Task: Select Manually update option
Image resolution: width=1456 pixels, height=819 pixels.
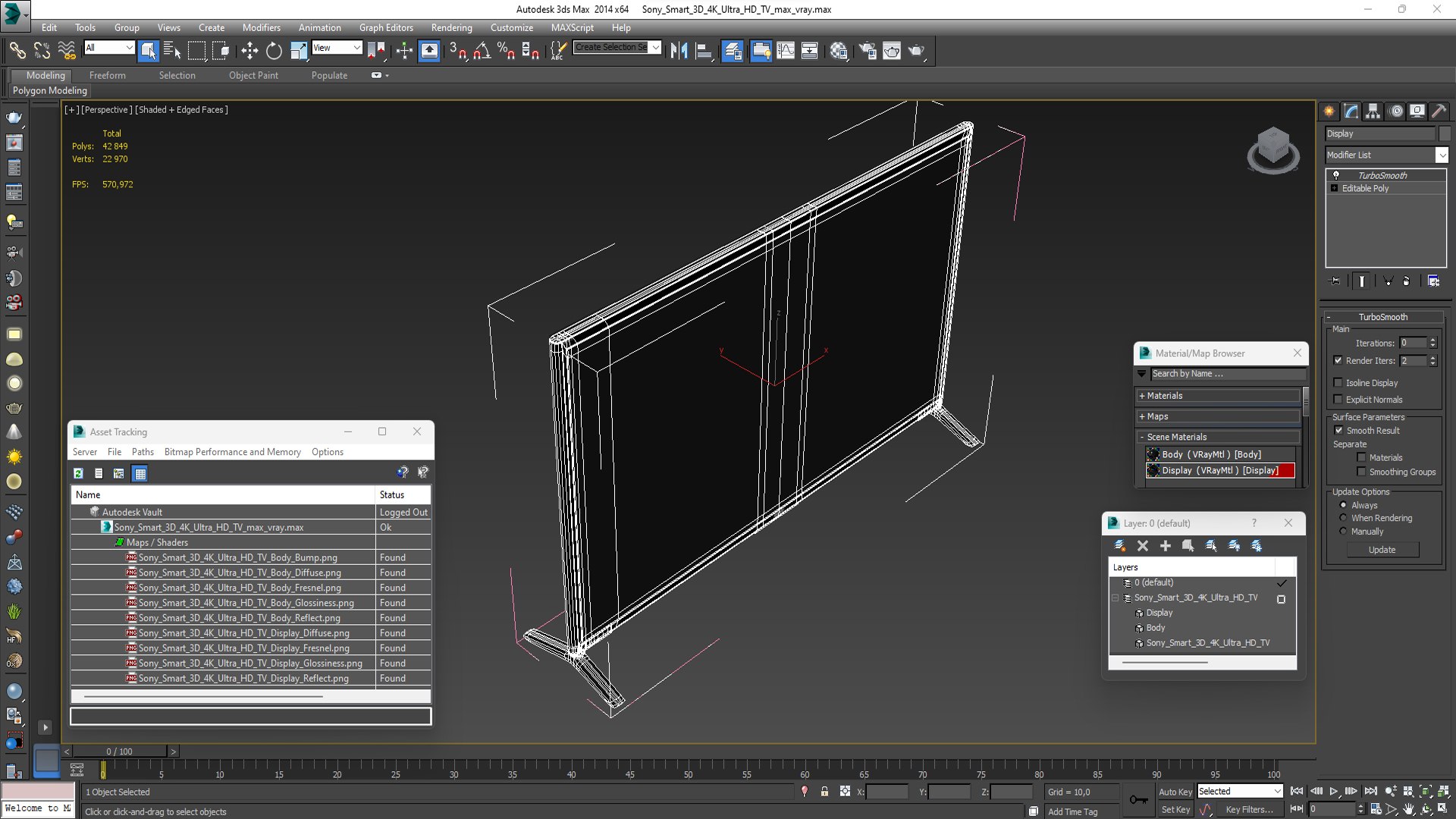Action: coord(1343,532)
